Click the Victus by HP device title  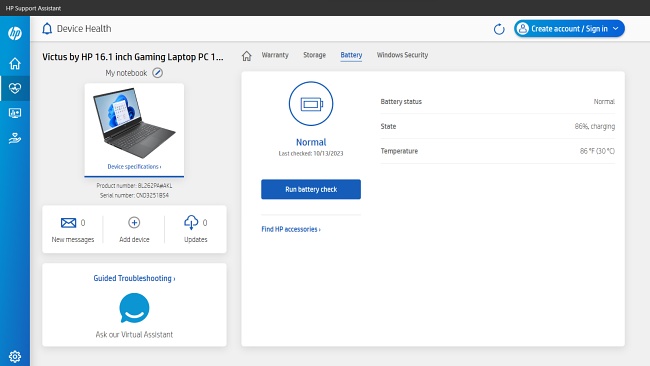133,57
